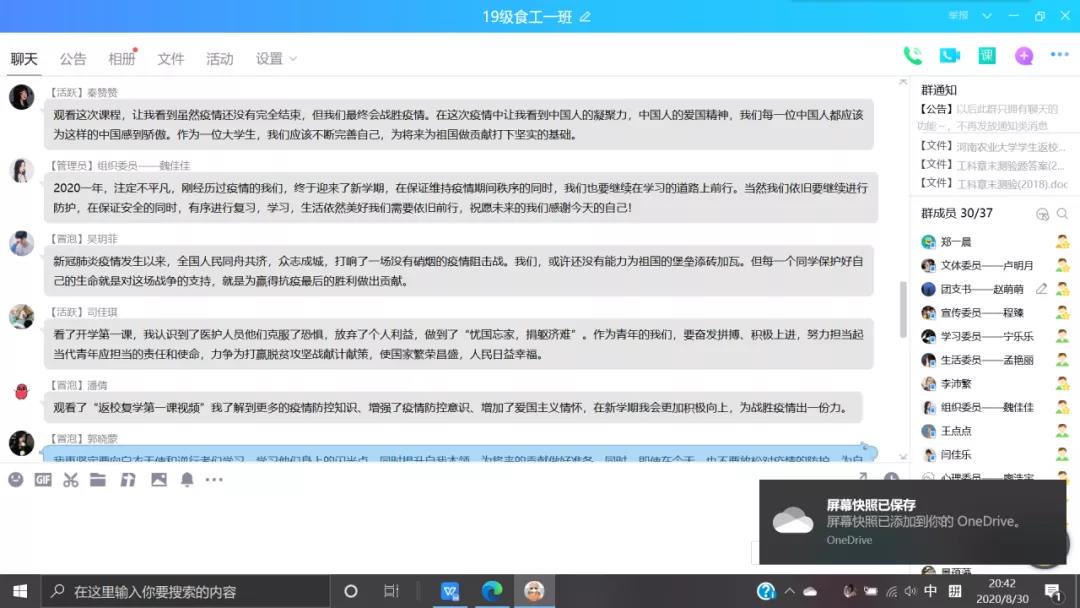Switch to the 文件 tab
The height and width of the screenshot is (608, 1080).
[x=171, y=59]
